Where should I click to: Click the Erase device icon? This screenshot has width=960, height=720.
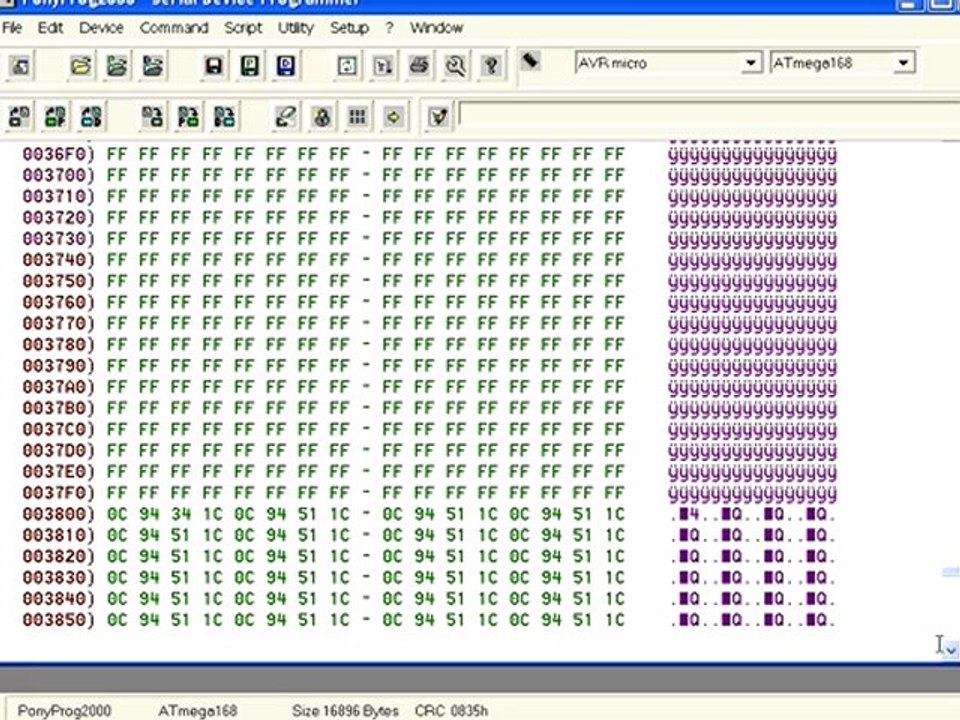[286, 116]
